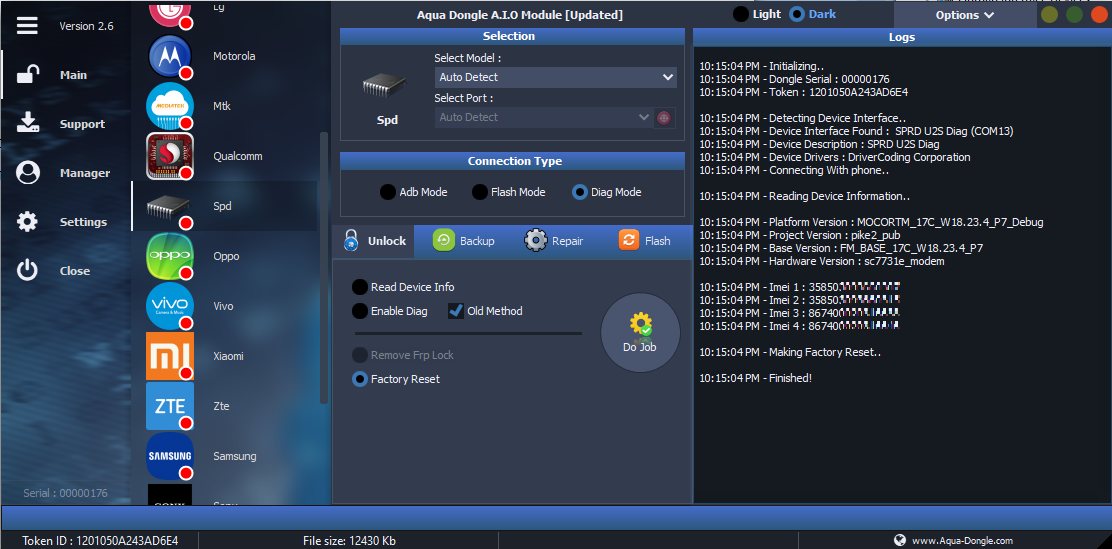This screenshot has width=1112, height=549.
Task: Click the Hardware Version sc7731e_modem log line
Action: tap(822, 261)
